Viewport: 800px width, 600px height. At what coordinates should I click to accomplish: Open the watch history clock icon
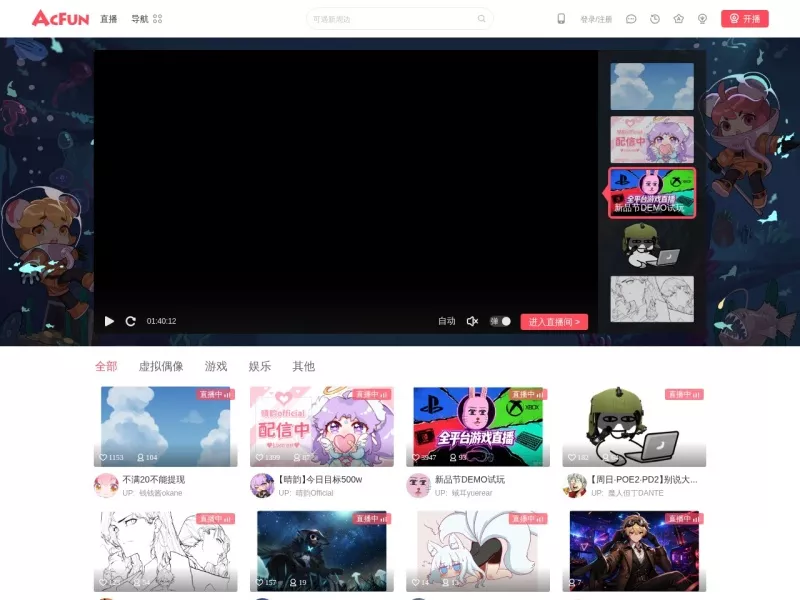pos(655,19)
